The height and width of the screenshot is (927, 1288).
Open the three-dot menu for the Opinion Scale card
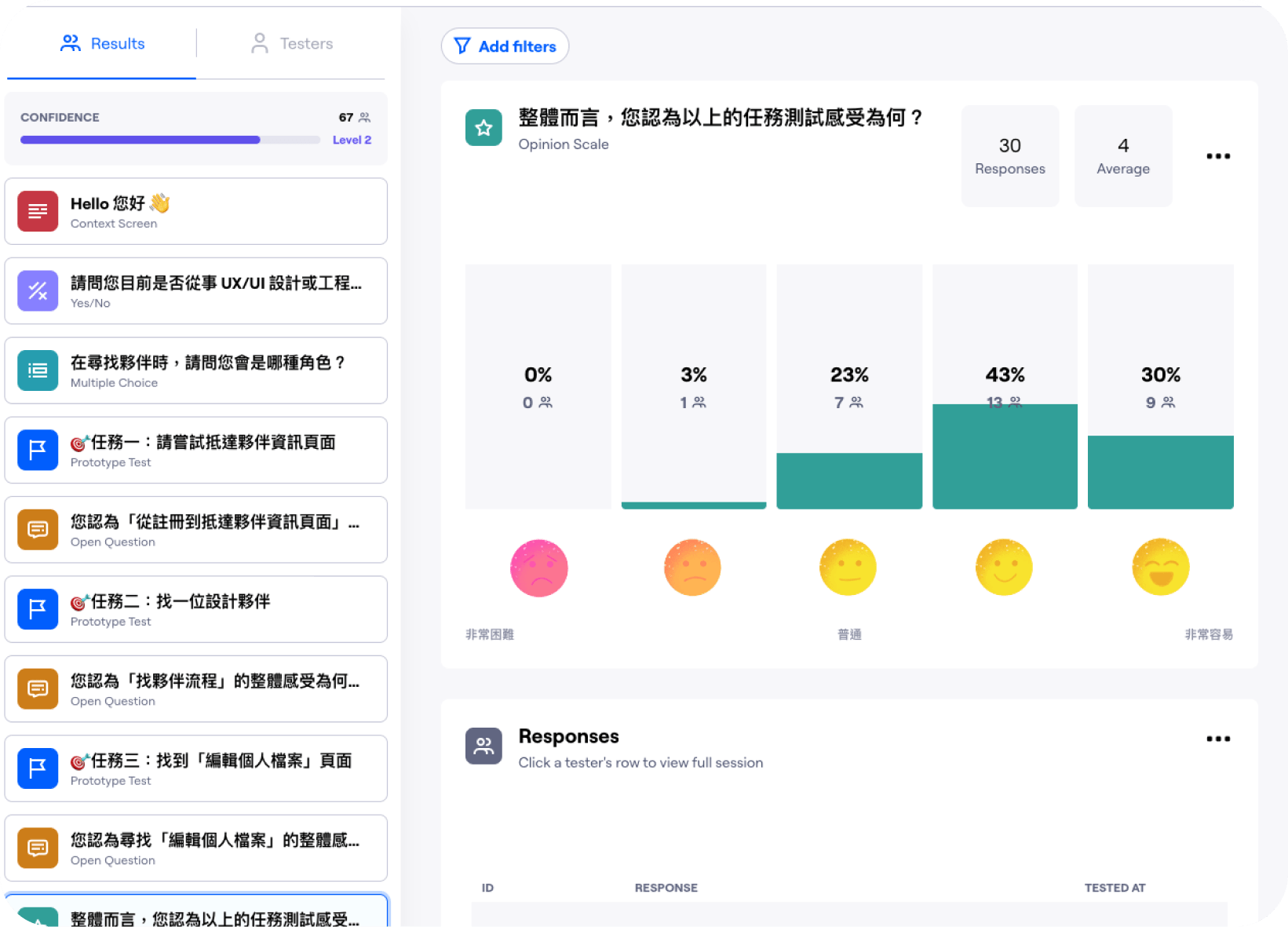tap(1217, 156)
